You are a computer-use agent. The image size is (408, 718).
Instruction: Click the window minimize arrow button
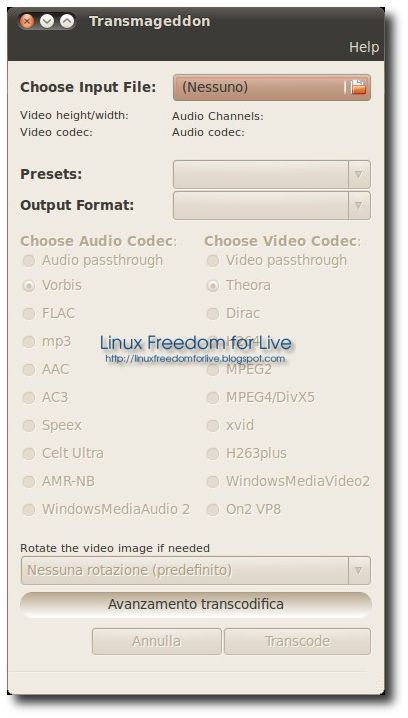pyautogui.click(x=47, y=21)
